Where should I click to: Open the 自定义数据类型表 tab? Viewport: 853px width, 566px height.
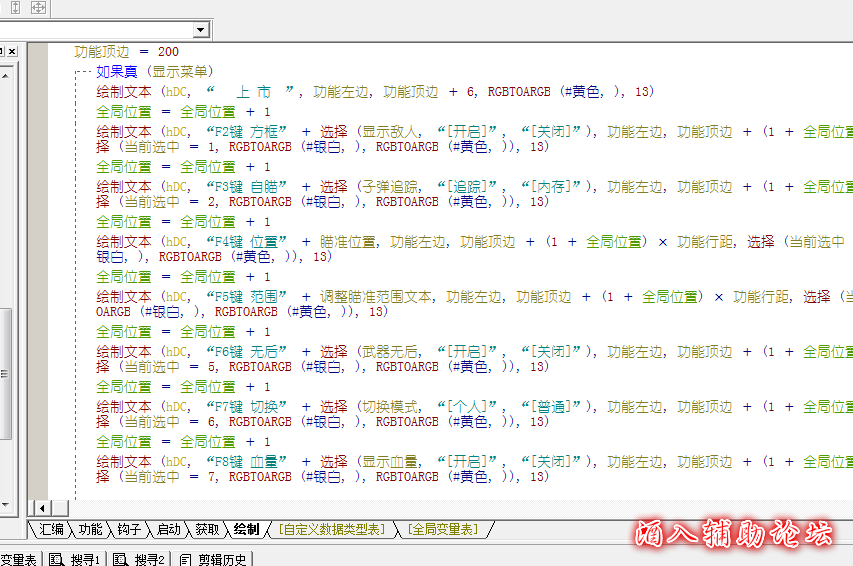331,529
